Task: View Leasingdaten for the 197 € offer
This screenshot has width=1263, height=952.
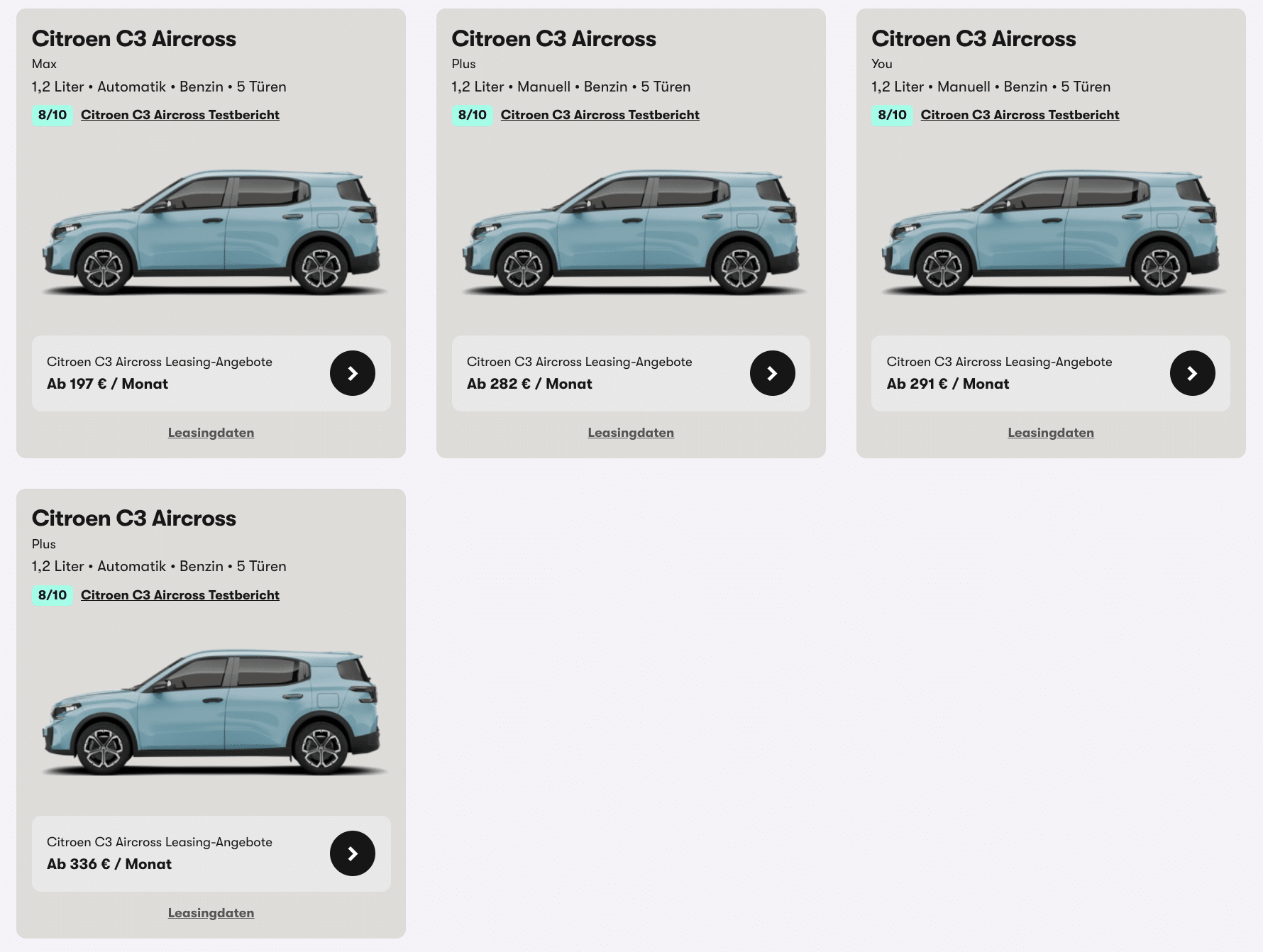Action: click(x=211, y=433)
